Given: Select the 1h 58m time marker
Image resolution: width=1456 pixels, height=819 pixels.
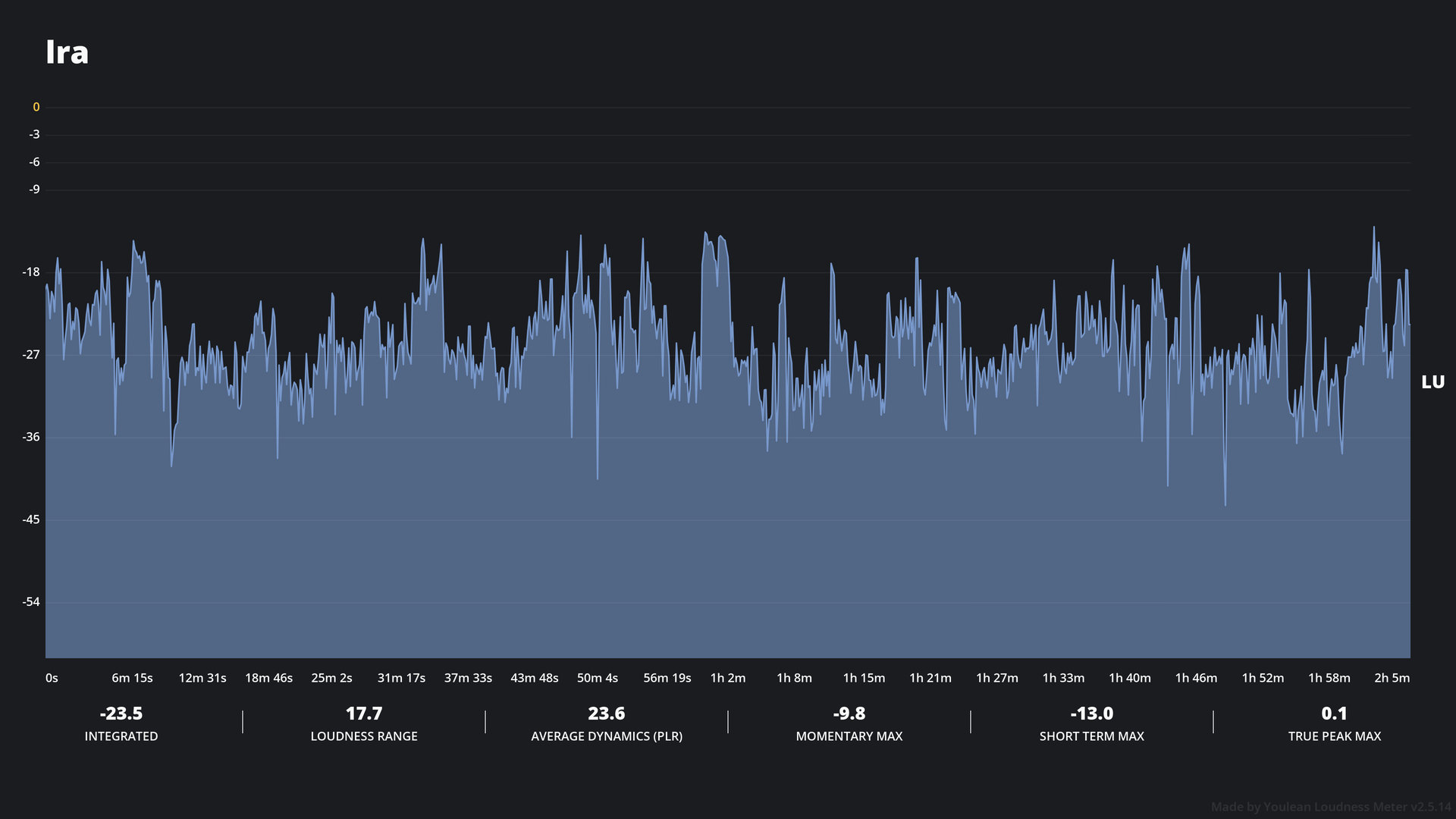Looking at the screenshot, I should coord(1329,678).
